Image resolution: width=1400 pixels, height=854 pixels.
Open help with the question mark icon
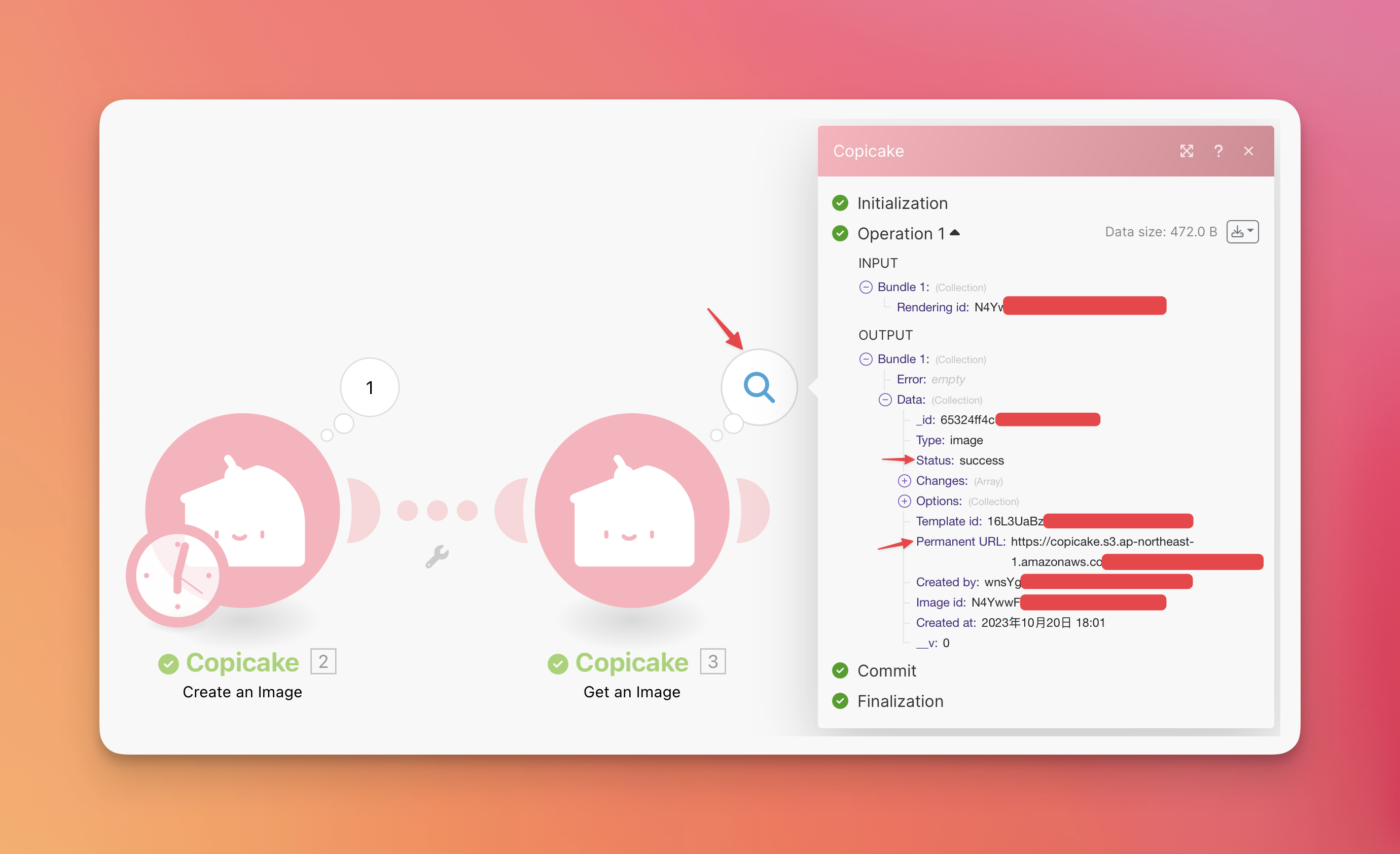[1218, 151]
